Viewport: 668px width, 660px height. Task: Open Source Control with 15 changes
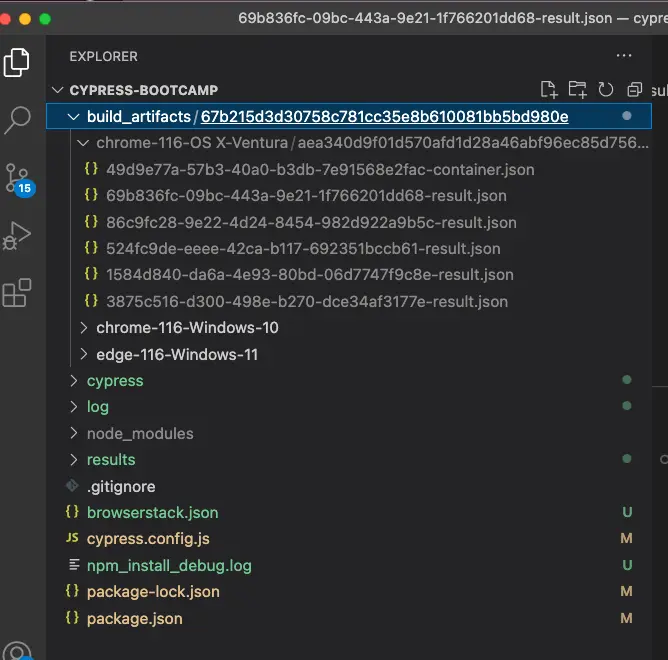17,178
